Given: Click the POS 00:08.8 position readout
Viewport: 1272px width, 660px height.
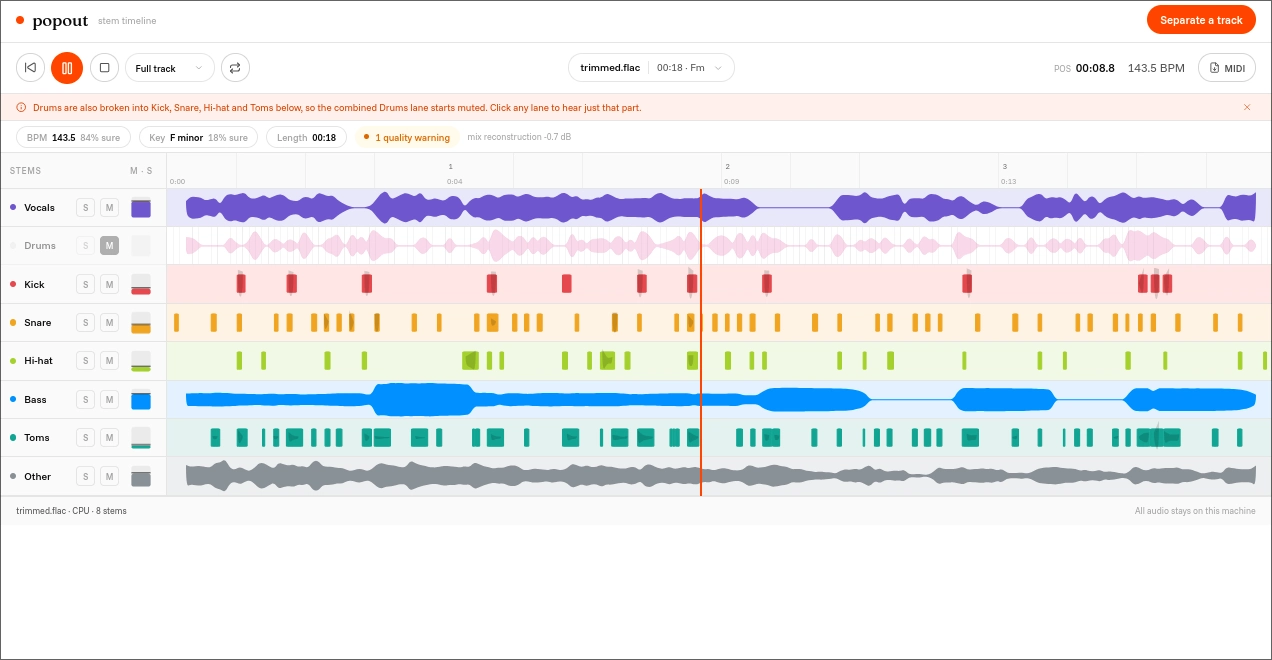Looking at the screenshot, I should pyautogui.click(x=1084, y=68).
